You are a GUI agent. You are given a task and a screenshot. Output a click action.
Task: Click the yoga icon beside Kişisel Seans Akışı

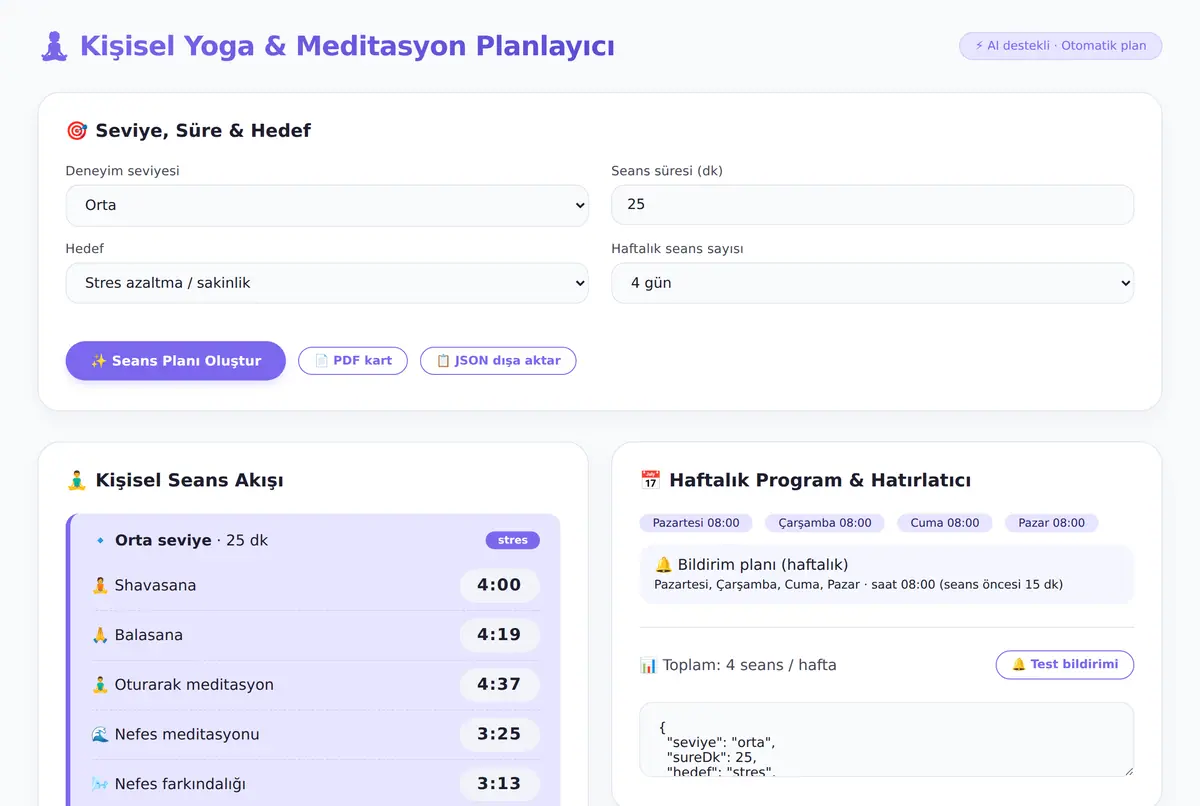coord(76,480)
